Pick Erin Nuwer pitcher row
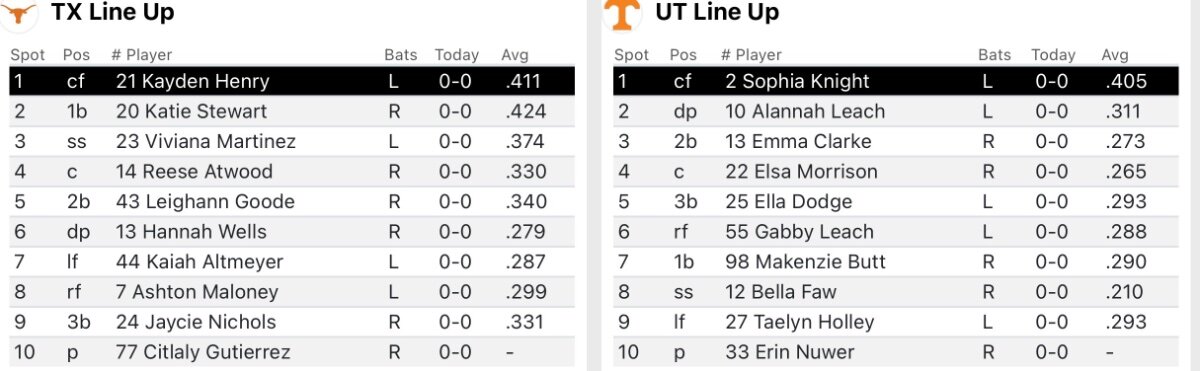Screen dimensions: 1200x371 (x=895, y=352)
